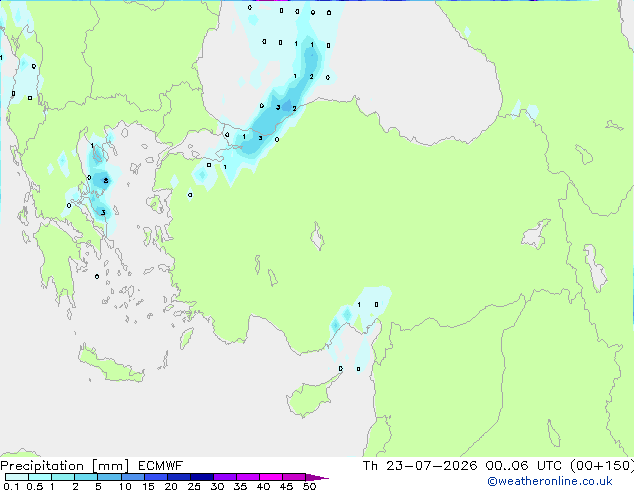Select the 20 mm legend color swatch
Image resolution: width=634 pixels, height=490 pixels.
click(179, 477)
